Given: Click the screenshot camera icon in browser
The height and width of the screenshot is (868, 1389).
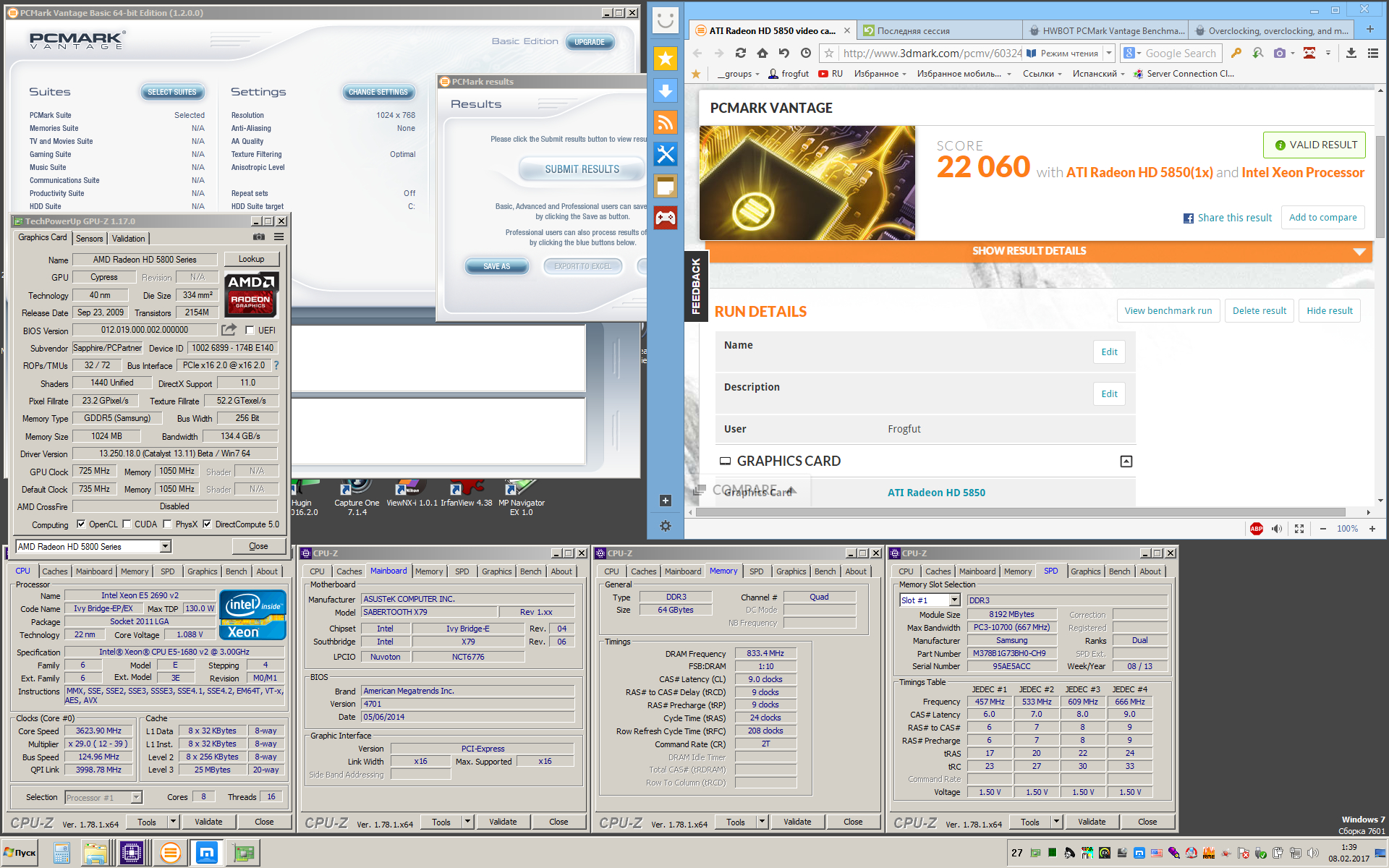Looking at the screenshot, I should pos(1280,53).
